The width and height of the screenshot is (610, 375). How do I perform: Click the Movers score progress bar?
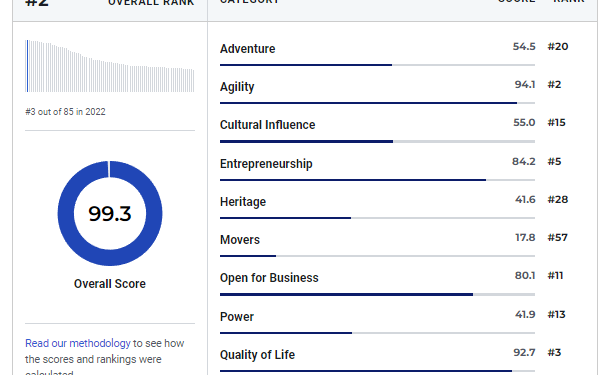click(x=377, y=256)
